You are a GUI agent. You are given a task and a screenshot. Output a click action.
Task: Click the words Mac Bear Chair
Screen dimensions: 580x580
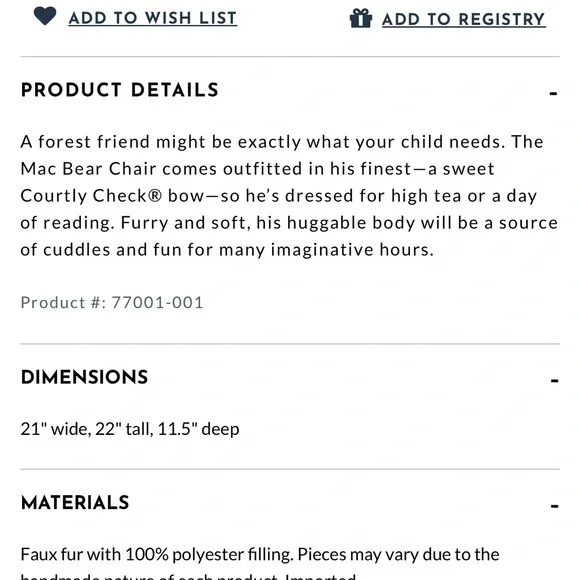[x=88, y=169]
